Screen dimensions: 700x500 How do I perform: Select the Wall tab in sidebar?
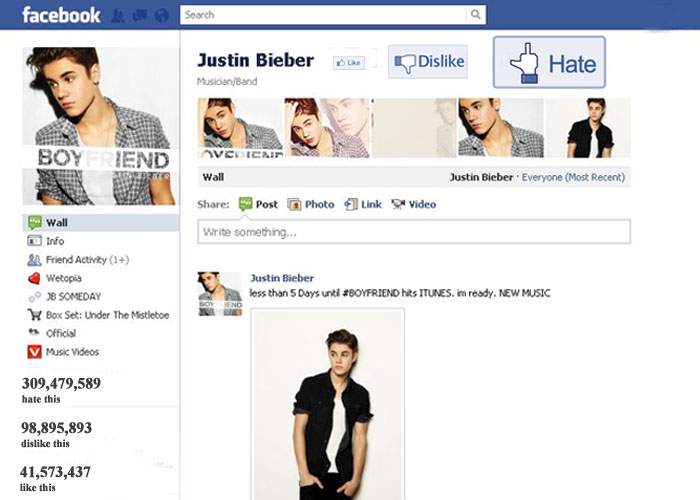click(101, 222)
